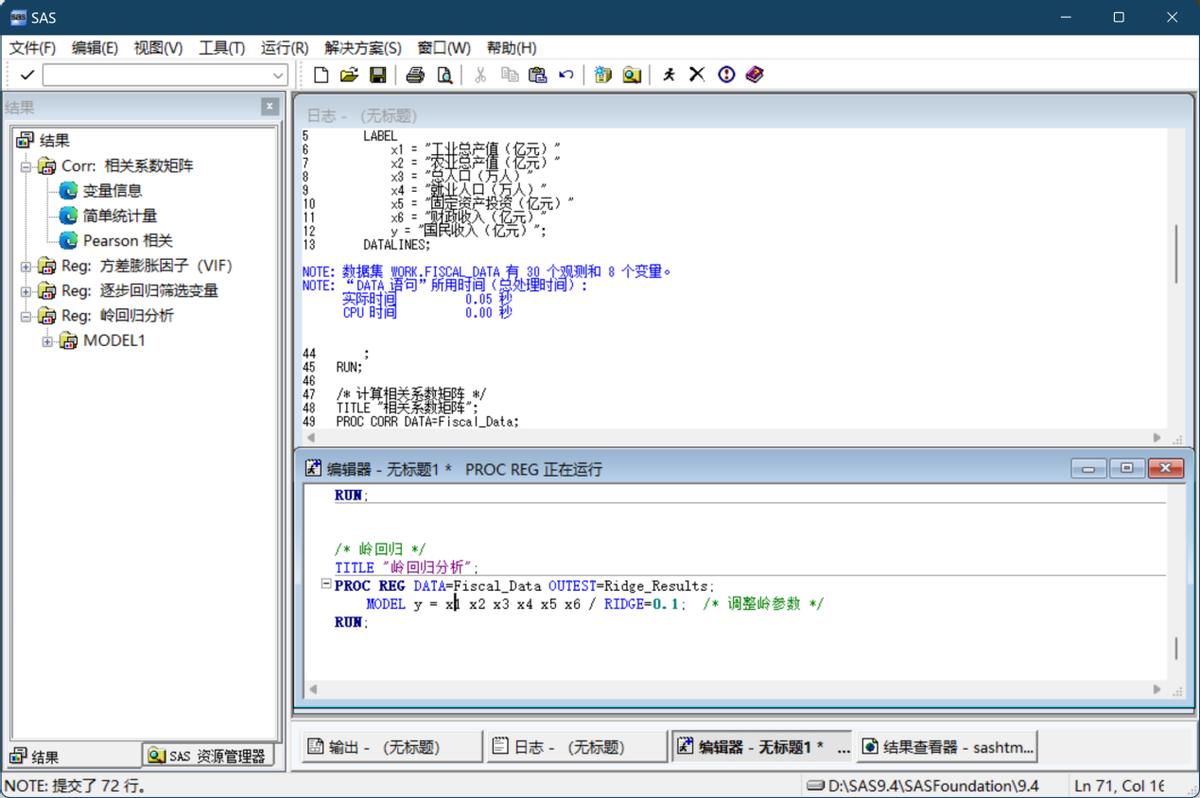1200x798 pixels.
Task: Open Print Preview from the toolbar
Action: [x=444, y=75]
